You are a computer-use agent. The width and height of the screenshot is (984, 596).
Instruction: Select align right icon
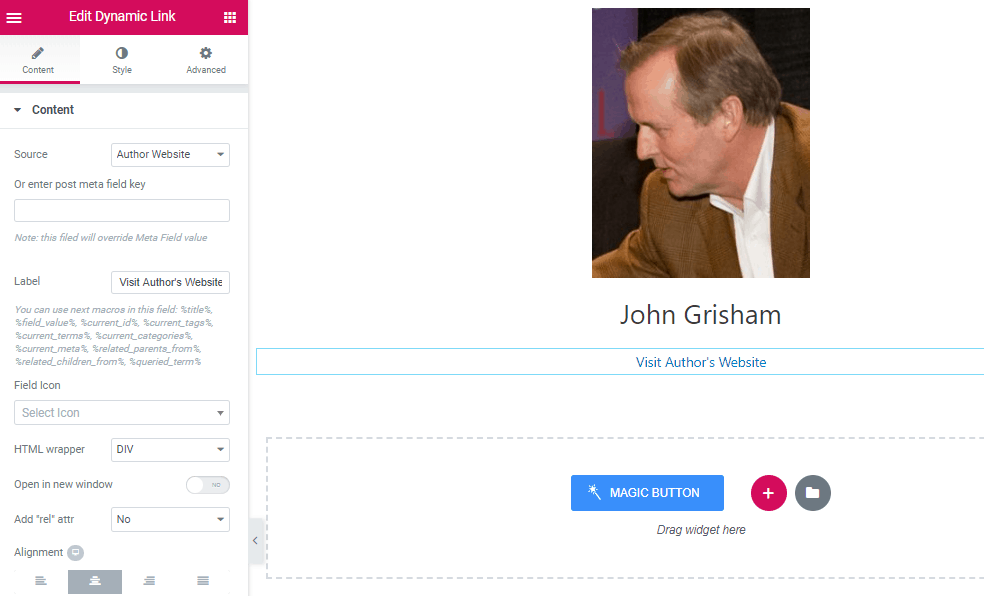(149, 581)
